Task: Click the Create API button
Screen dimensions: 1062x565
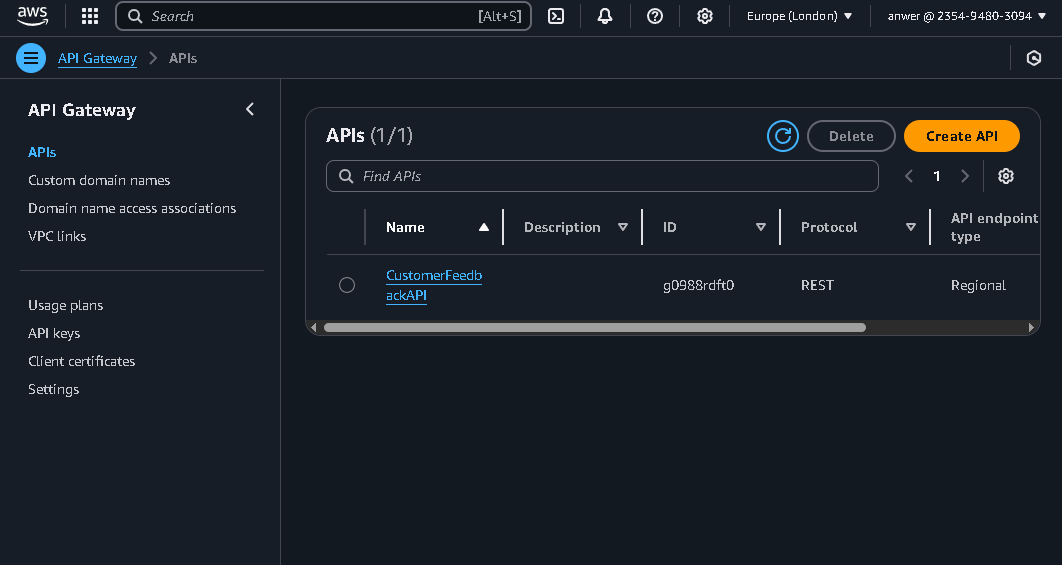Action: [962, 136]
